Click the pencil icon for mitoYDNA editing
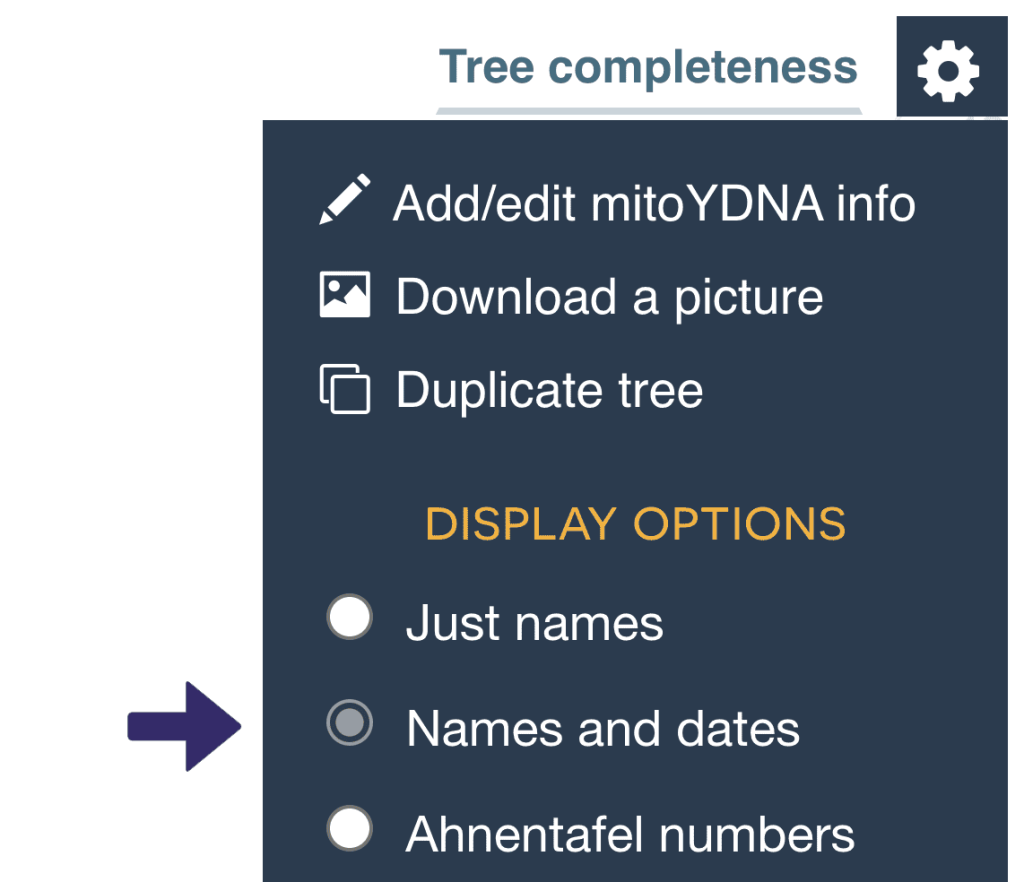Image resolution: width=1024 pixels, height=882 pixels. [x=346, y=200]
